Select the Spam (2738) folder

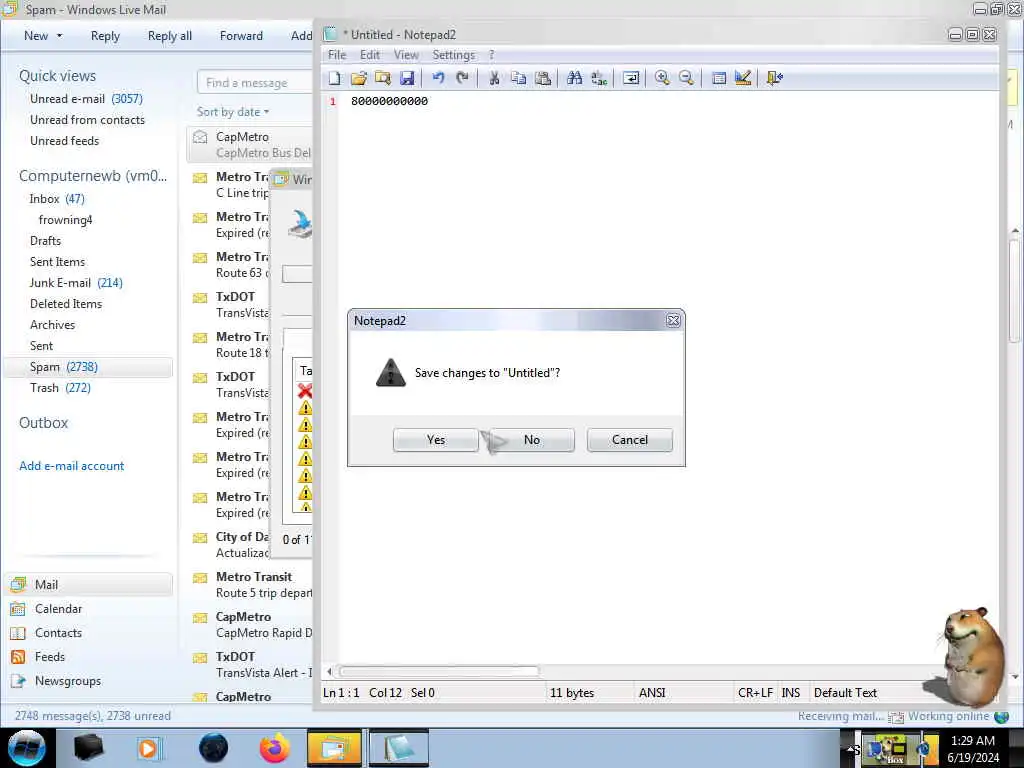(88, 367)
